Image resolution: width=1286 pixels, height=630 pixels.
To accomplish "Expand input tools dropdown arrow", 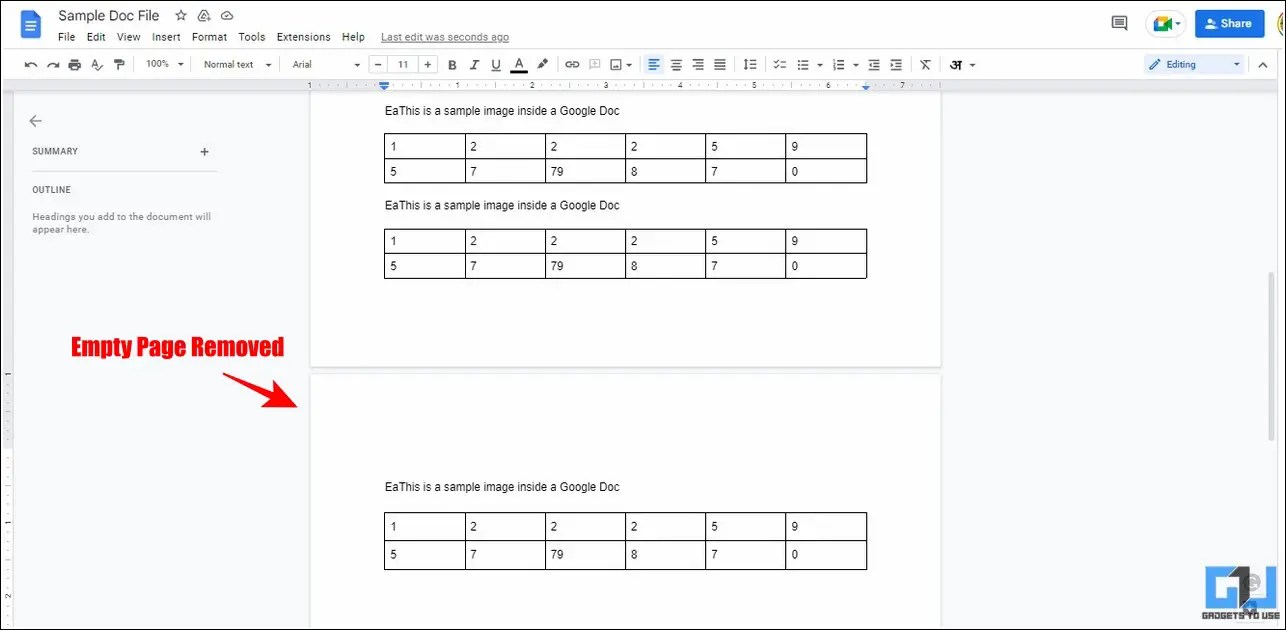I will click(972, 65).
